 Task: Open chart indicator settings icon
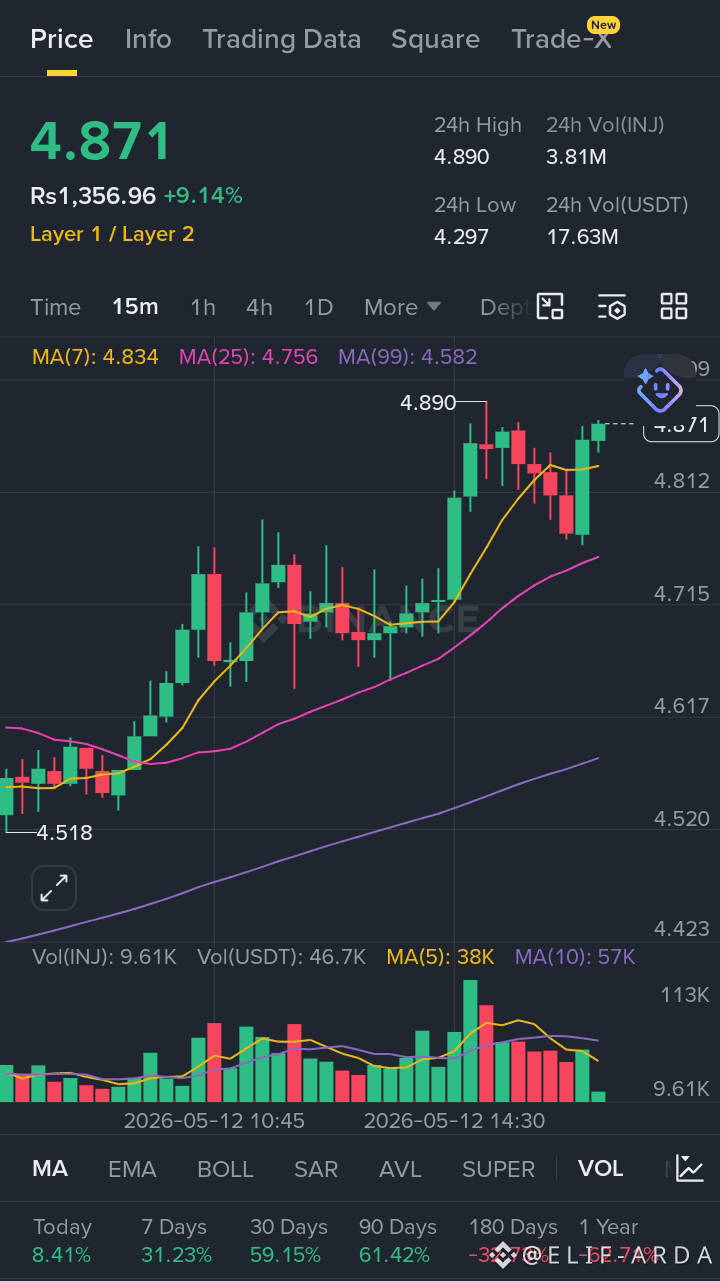coord(612,306)
